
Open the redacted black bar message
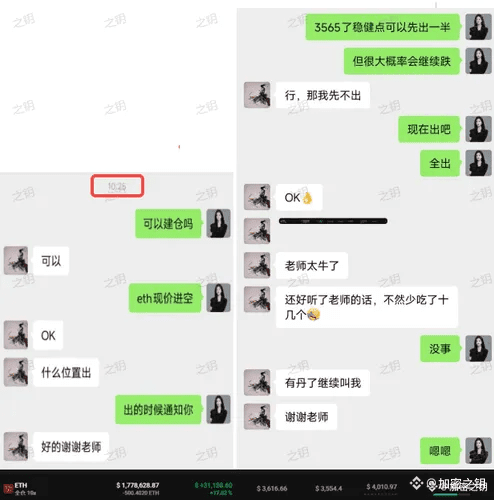point(333,221)
